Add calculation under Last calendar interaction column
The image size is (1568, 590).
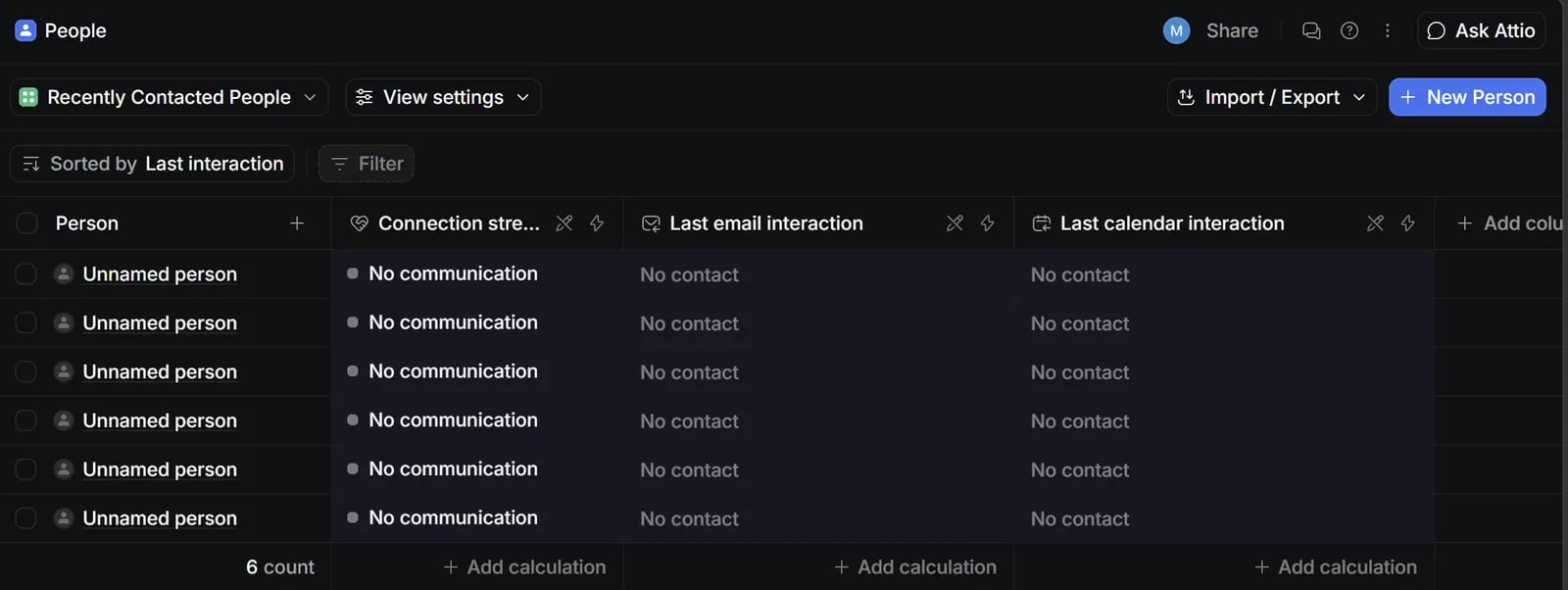[x=1335, y=566]
